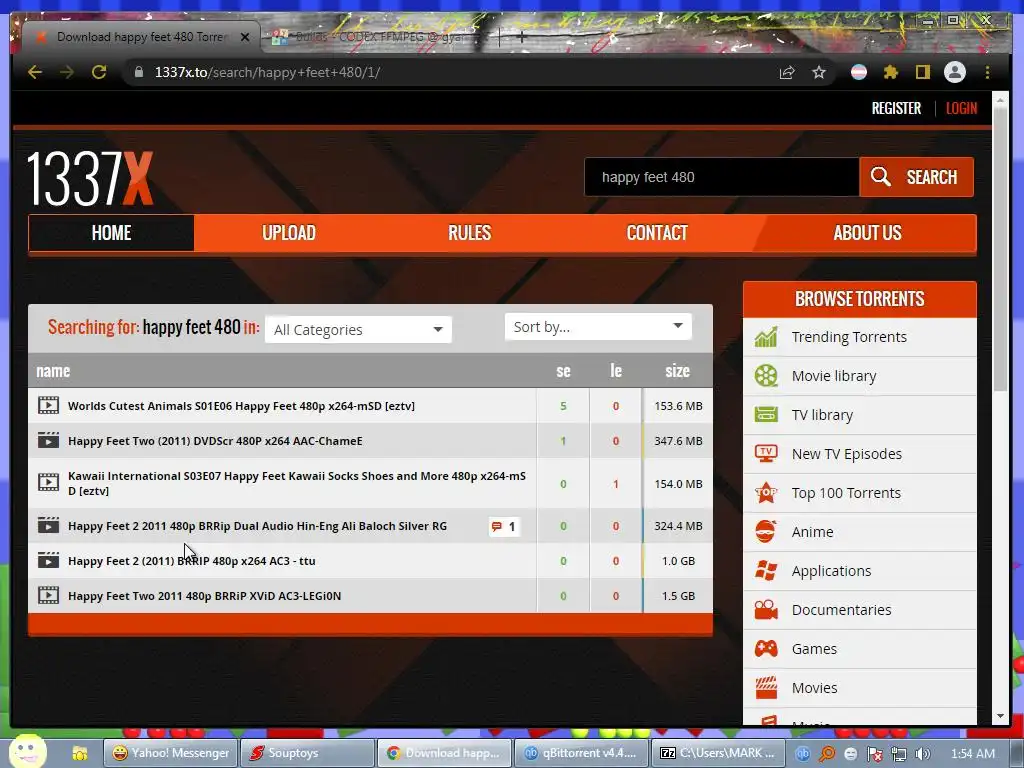Click the scrollbar down arrow
The width and height of the screenshot is (1024, 768).
point(1000,716)
